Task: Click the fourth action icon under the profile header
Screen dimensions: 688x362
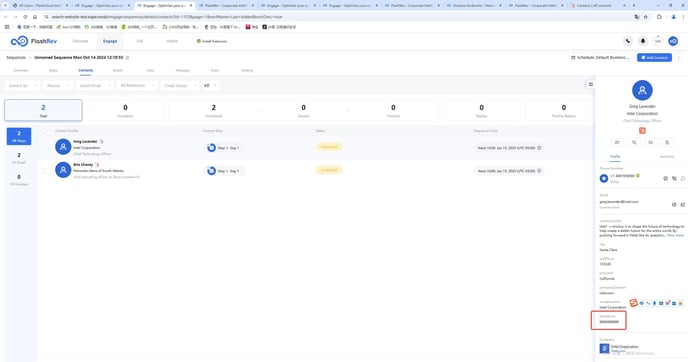Action: click(x=667, y=143)
